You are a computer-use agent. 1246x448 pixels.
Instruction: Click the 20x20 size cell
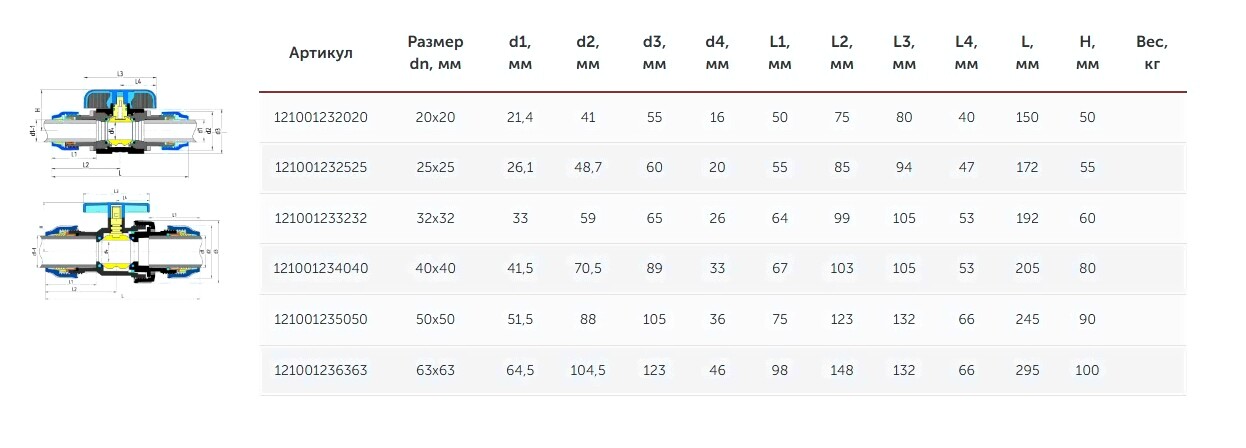click(x=435, y=117)
